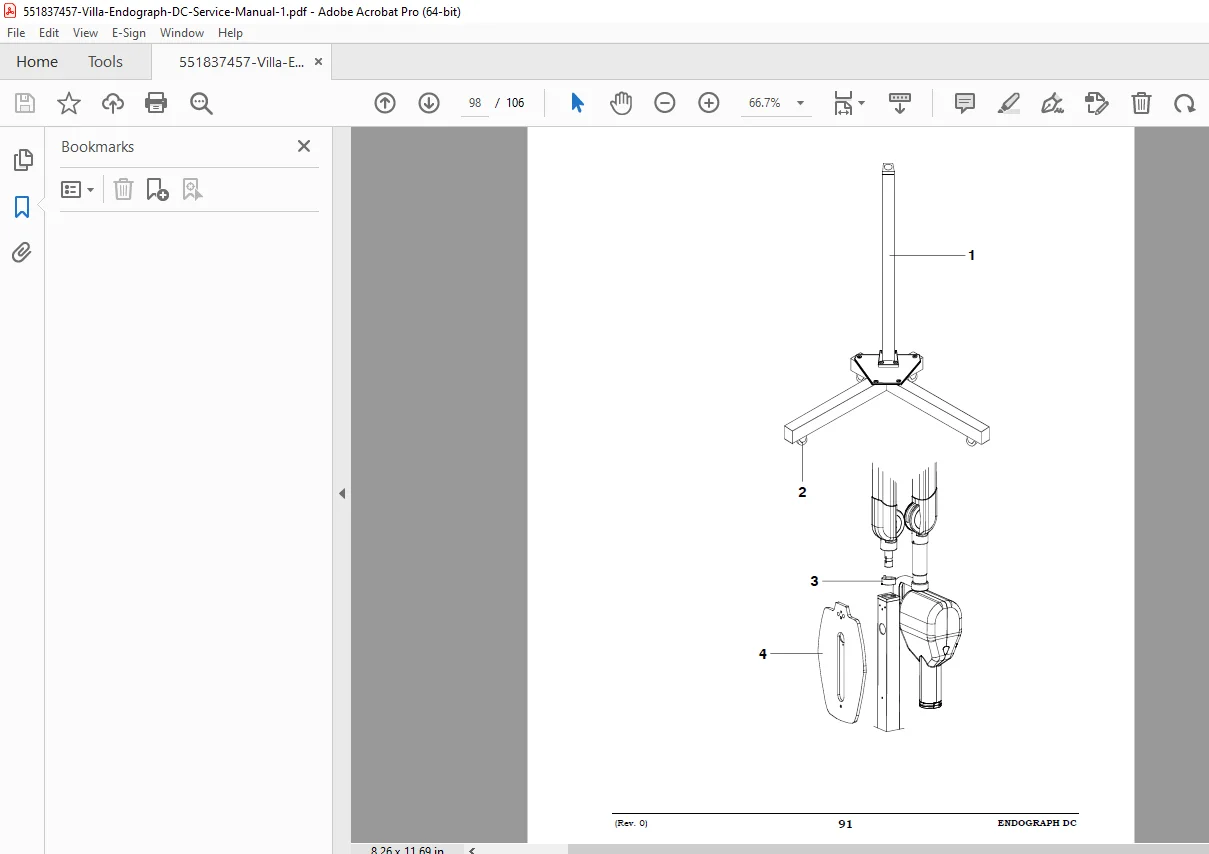Click the callout label 2 on the diagram
The height and width of the screenshot is (854, 1209).
click(x=802, y=492)
